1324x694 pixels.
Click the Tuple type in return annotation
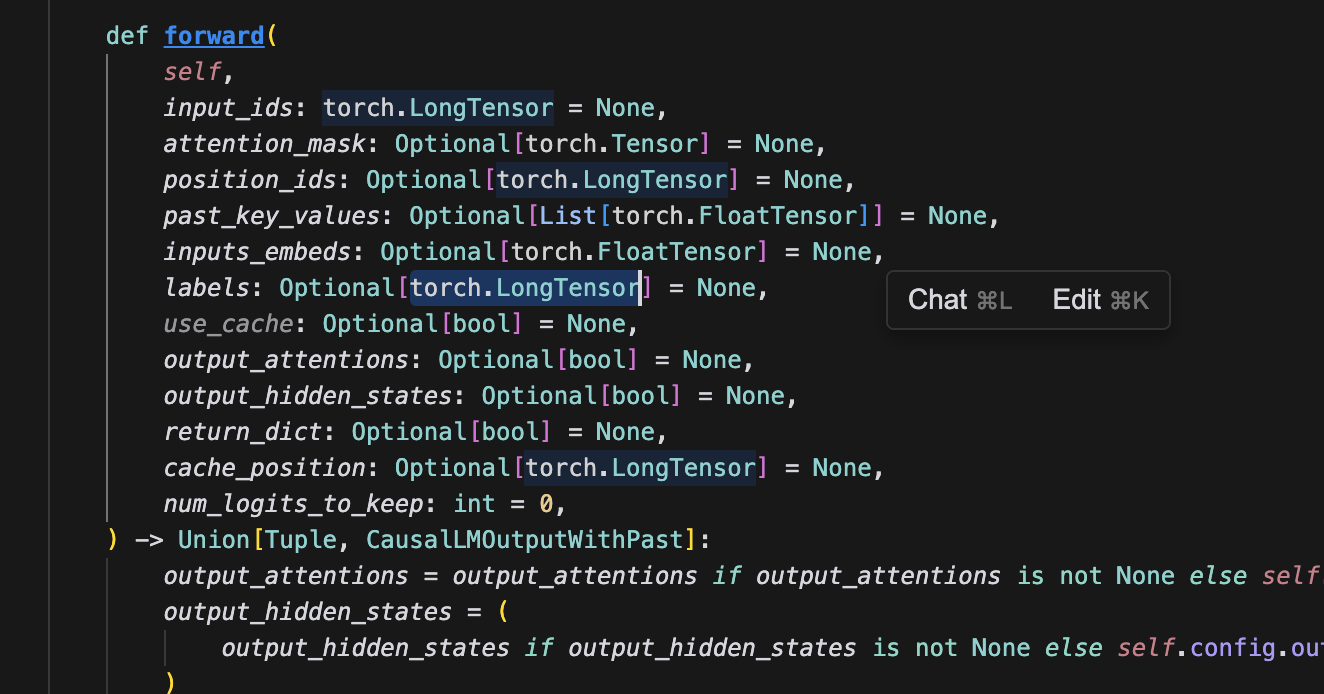point(301,540)
